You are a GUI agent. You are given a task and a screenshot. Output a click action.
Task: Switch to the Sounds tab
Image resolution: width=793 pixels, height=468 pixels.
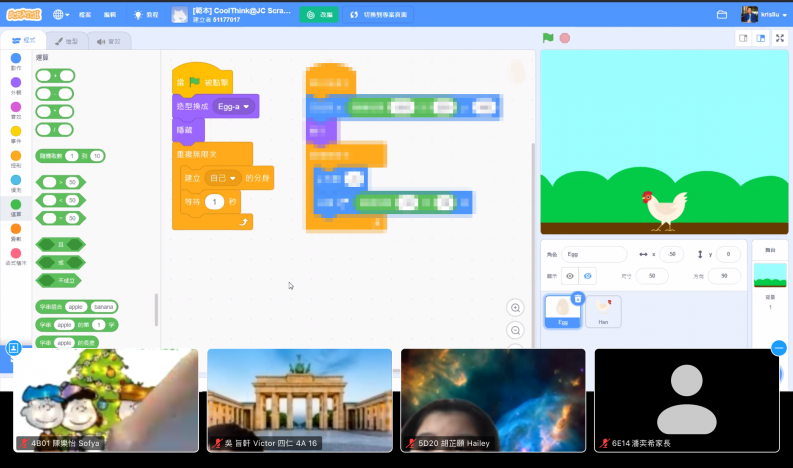click(x=109, y=41)
